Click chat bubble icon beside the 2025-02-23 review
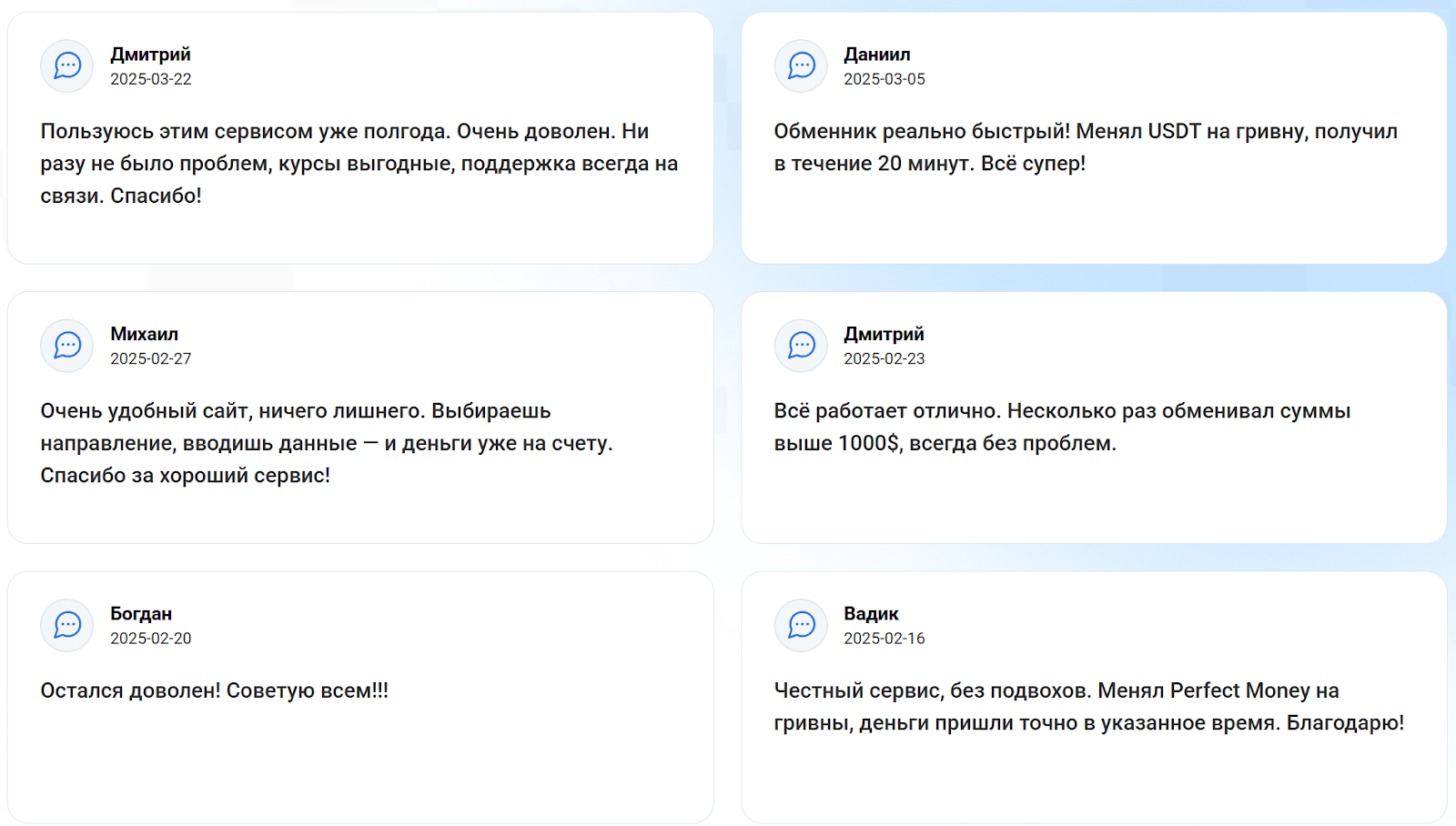This screenshot has height=826, width=1456. (x=801, y=346)
